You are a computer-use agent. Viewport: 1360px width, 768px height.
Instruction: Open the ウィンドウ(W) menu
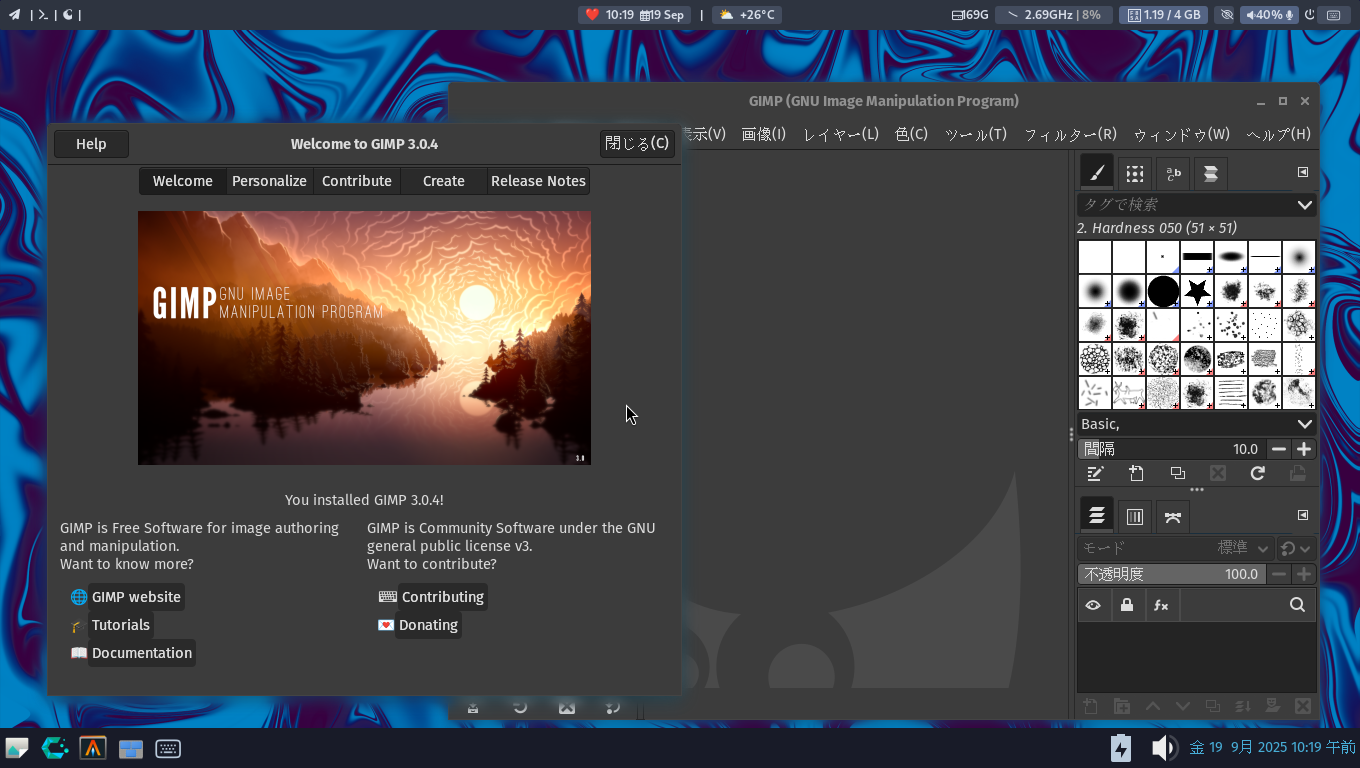1182,134
